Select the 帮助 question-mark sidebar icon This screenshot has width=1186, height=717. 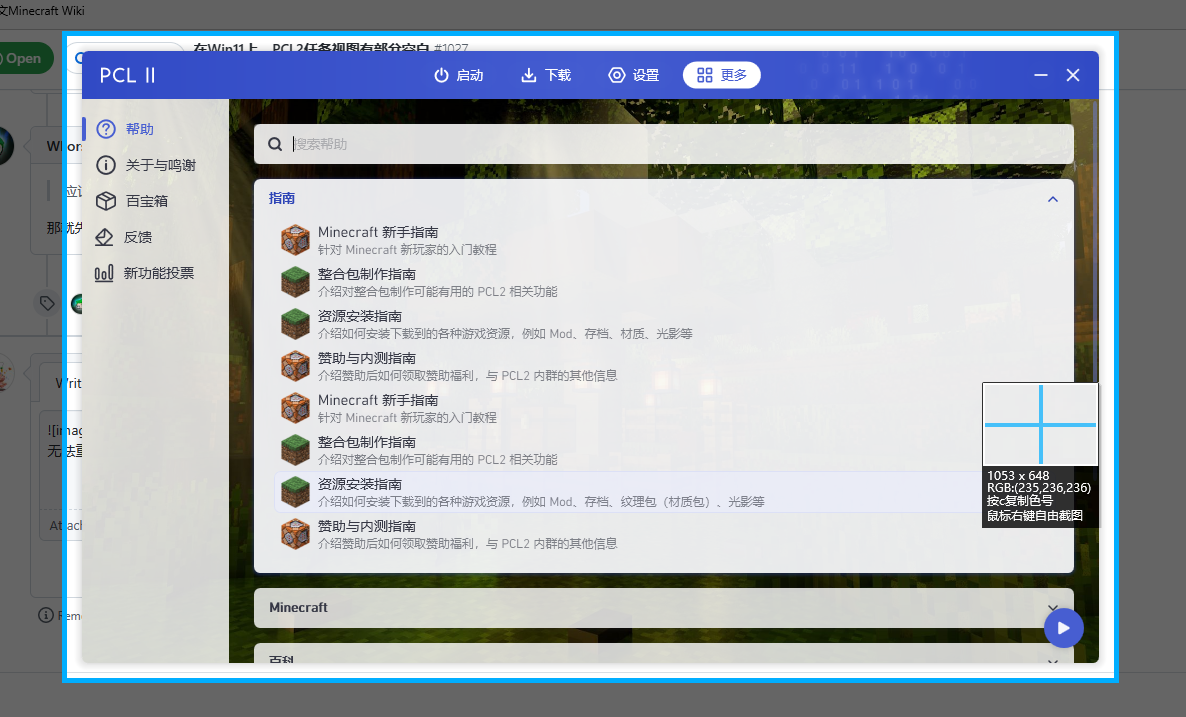point(105,128)
